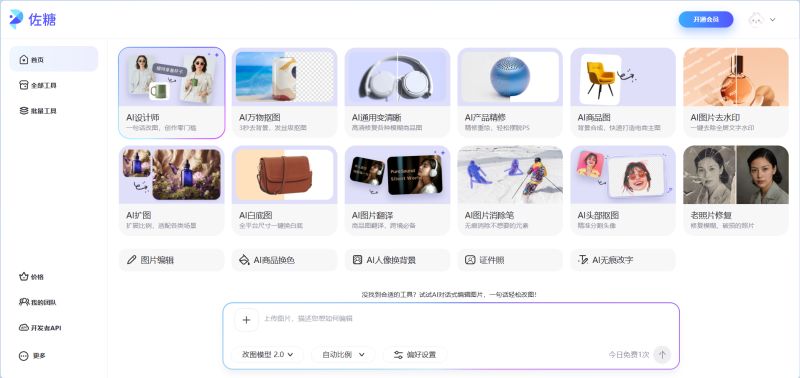
Task: Open the 老照片修复 portrait thumbnail
Action: pyautogui.click(x=736, y=175)
